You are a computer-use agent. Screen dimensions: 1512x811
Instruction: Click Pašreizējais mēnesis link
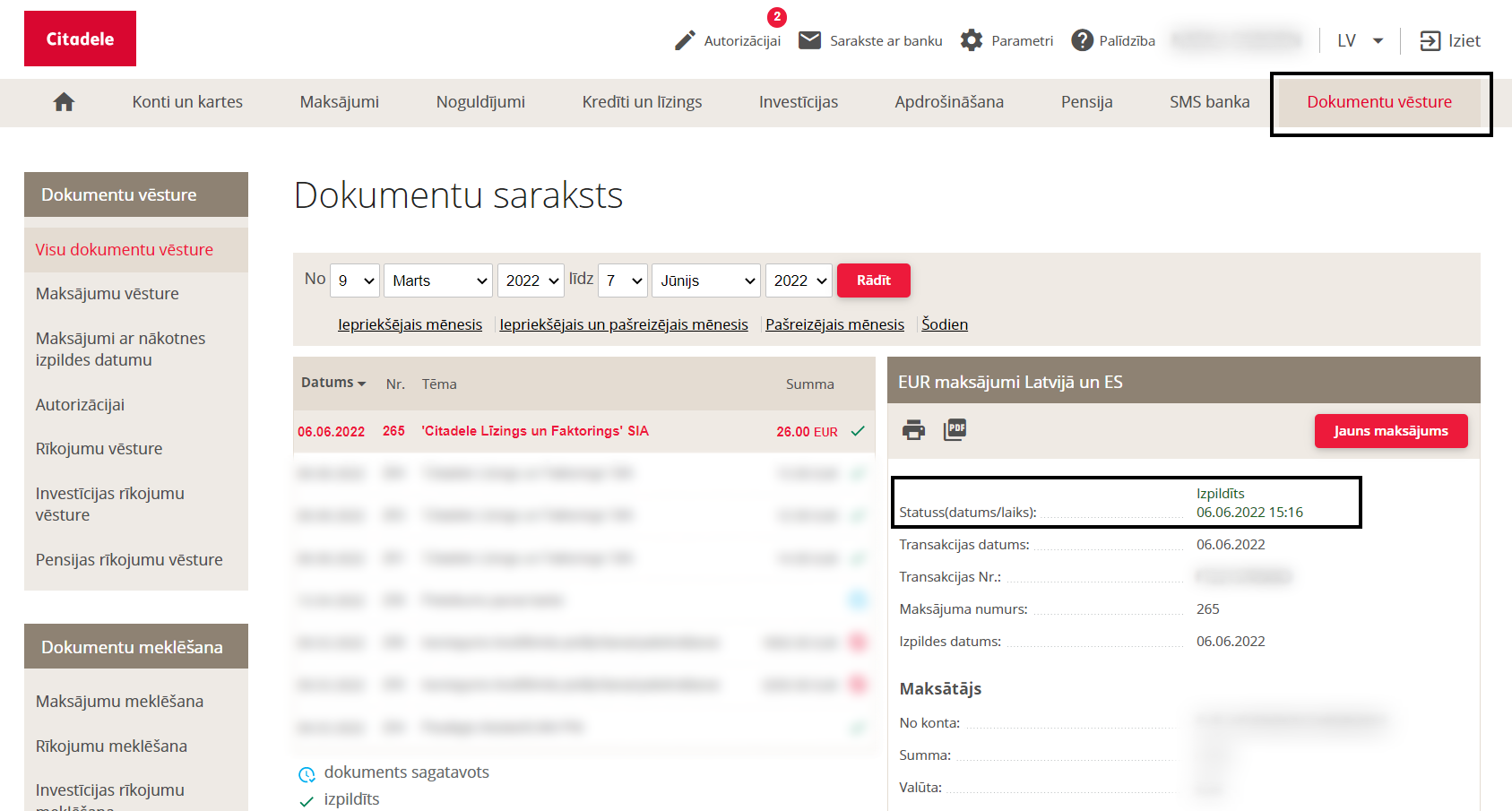pyautogui.click(x=834, y=324)
